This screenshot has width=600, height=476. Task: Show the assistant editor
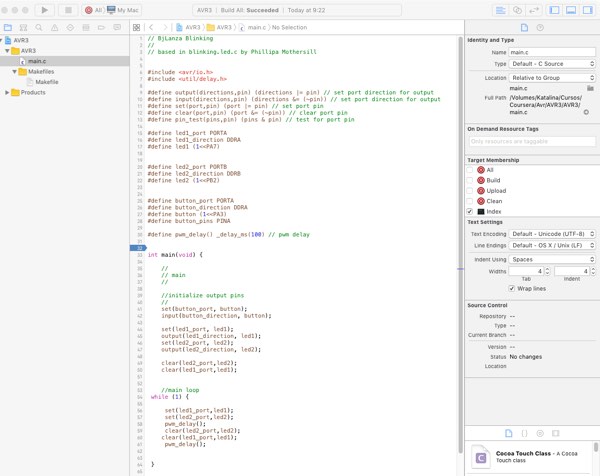tap(517, 10)
